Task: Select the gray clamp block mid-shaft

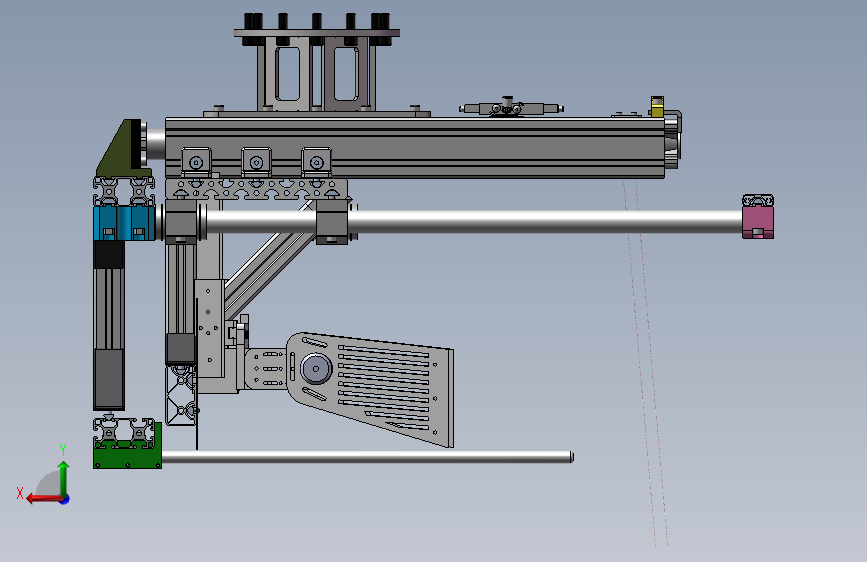Action: coord(332,222)
